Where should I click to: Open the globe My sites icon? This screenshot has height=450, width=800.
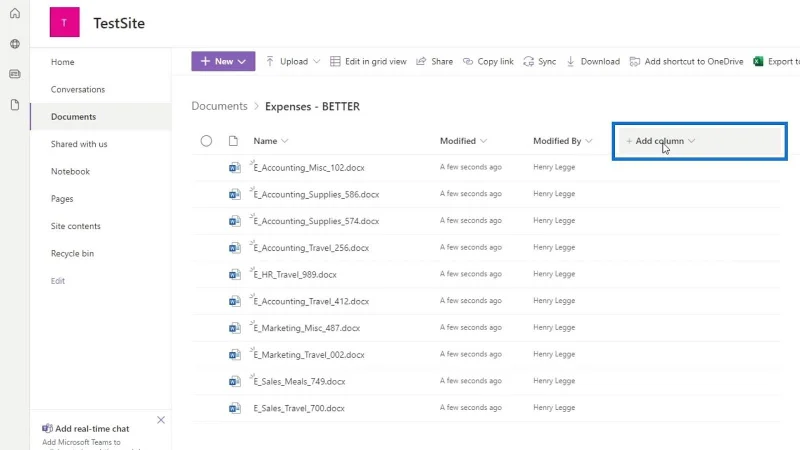(x=15, y=44)
